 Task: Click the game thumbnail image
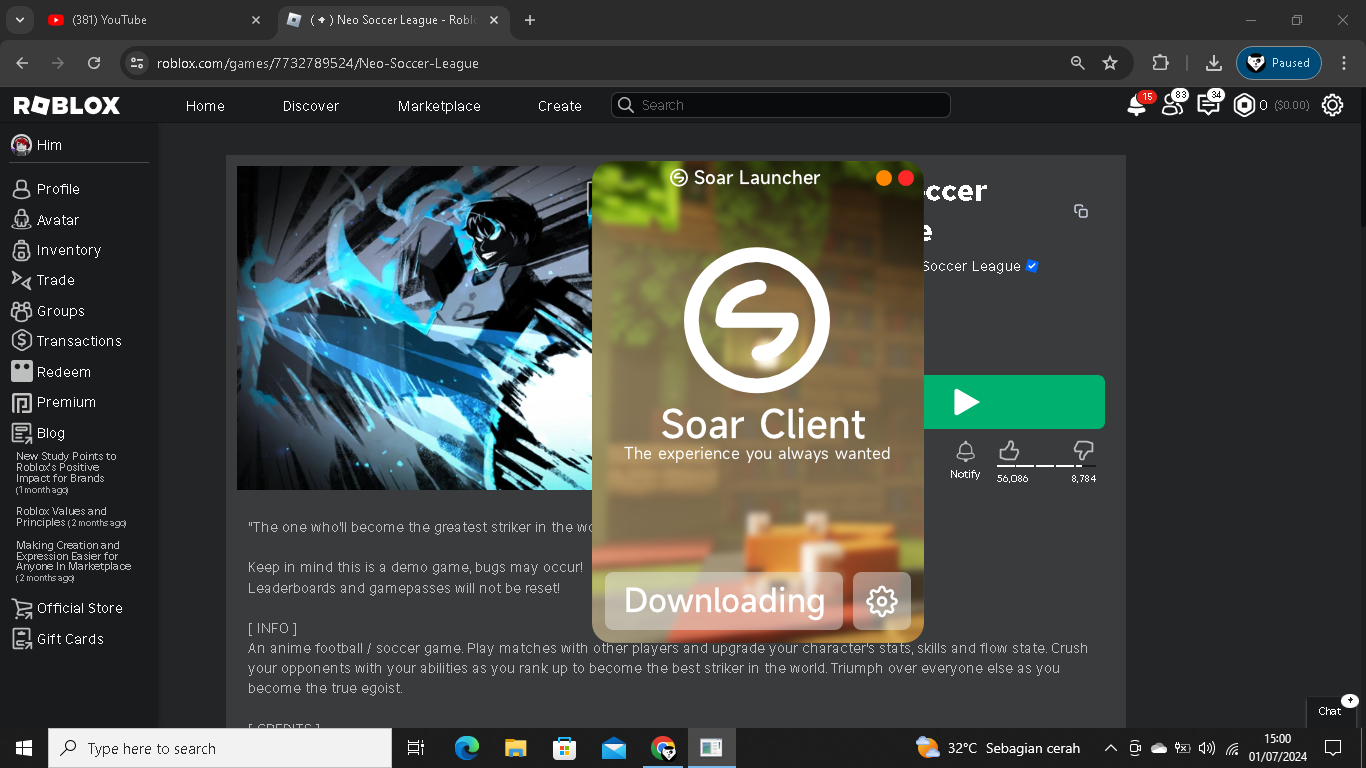pos(414,328)
